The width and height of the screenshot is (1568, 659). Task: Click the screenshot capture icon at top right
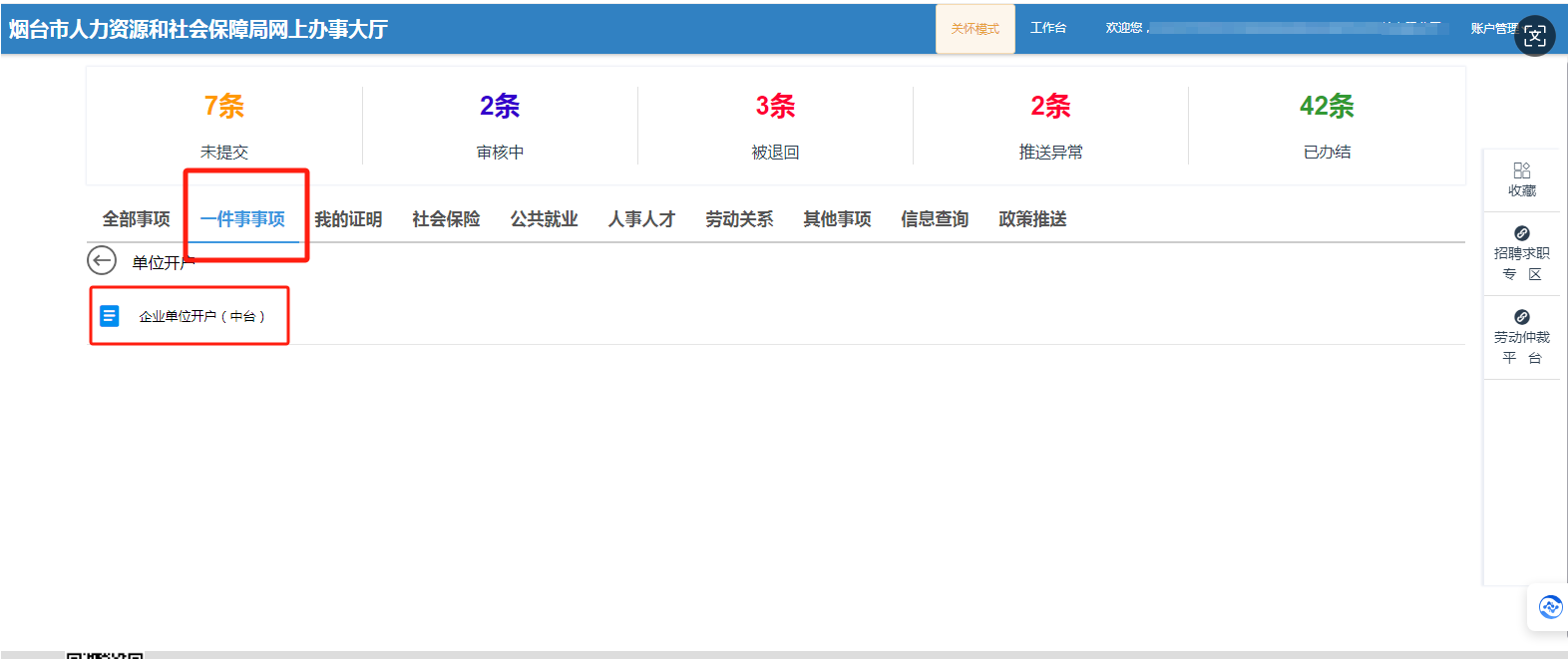click(x=1535, y=37)
